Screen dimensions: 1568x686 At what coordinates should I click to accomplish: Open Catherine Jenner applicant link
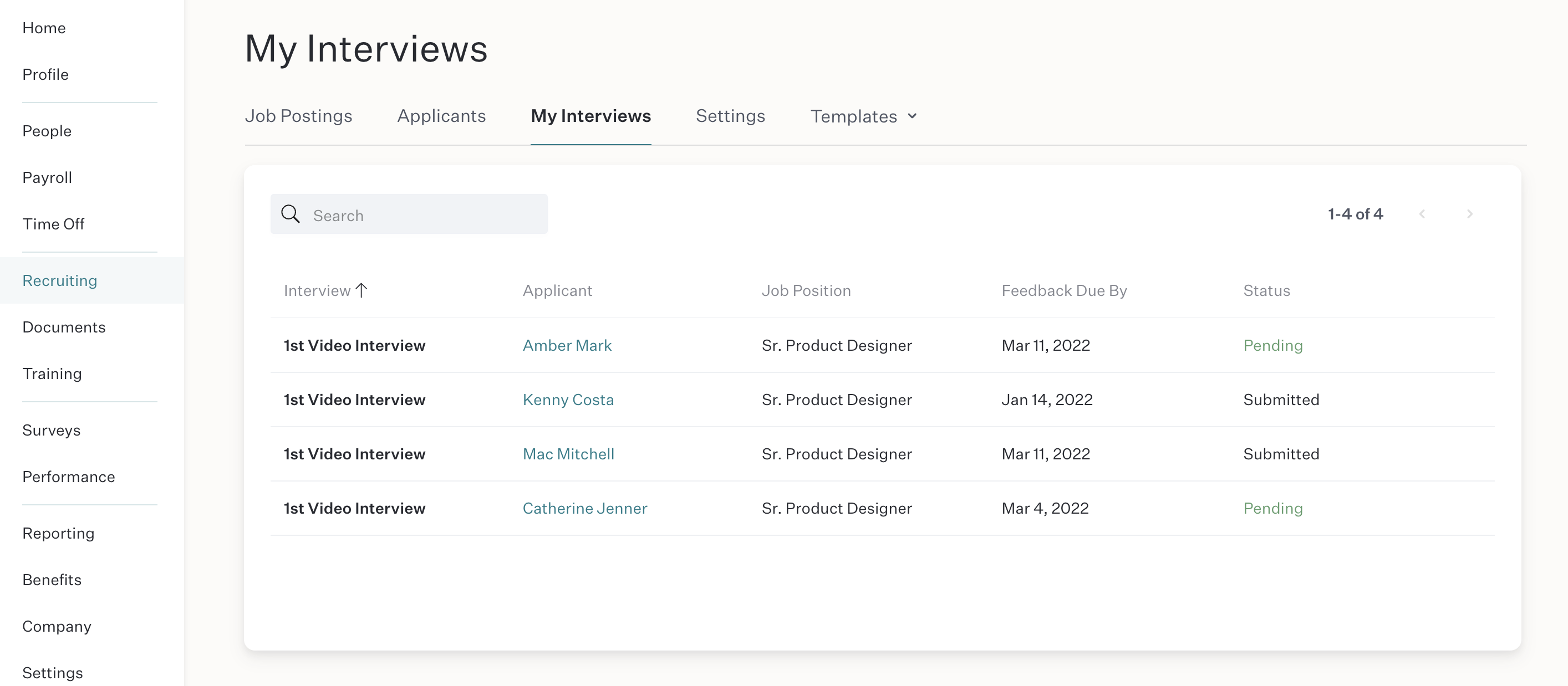pos(585,508)
